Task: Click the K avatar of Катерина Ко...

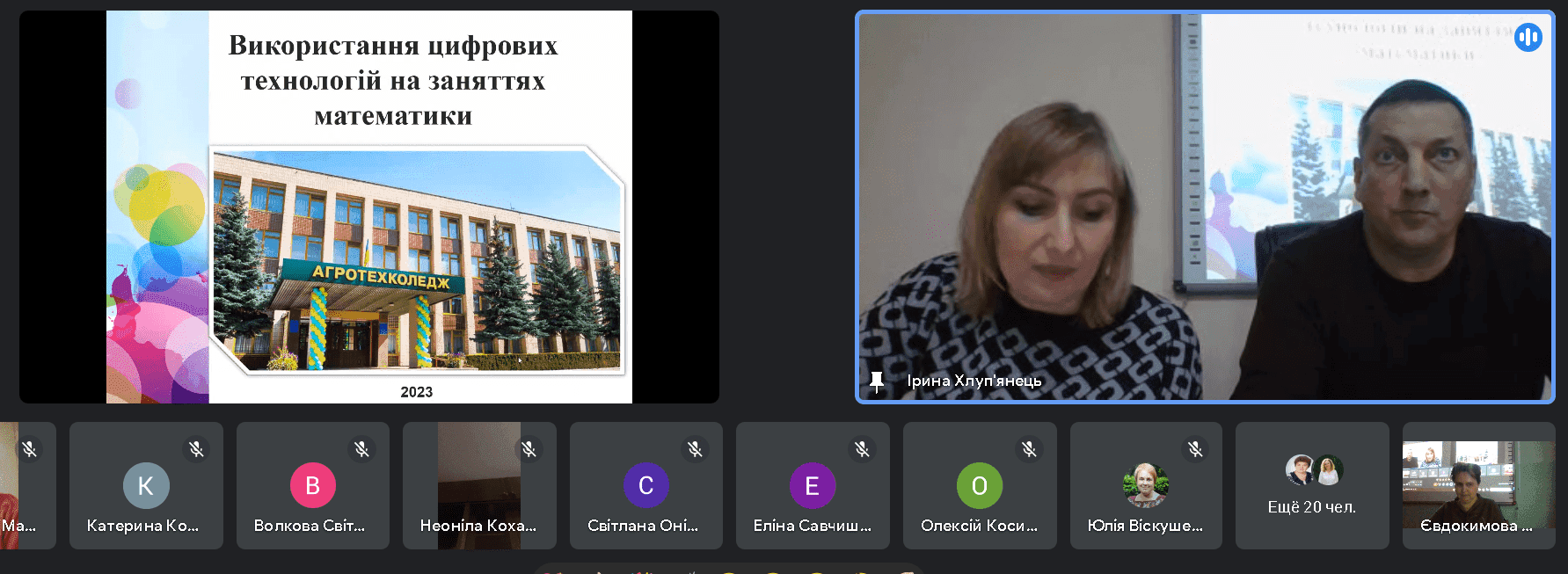Action: click(x=146, y=485)
